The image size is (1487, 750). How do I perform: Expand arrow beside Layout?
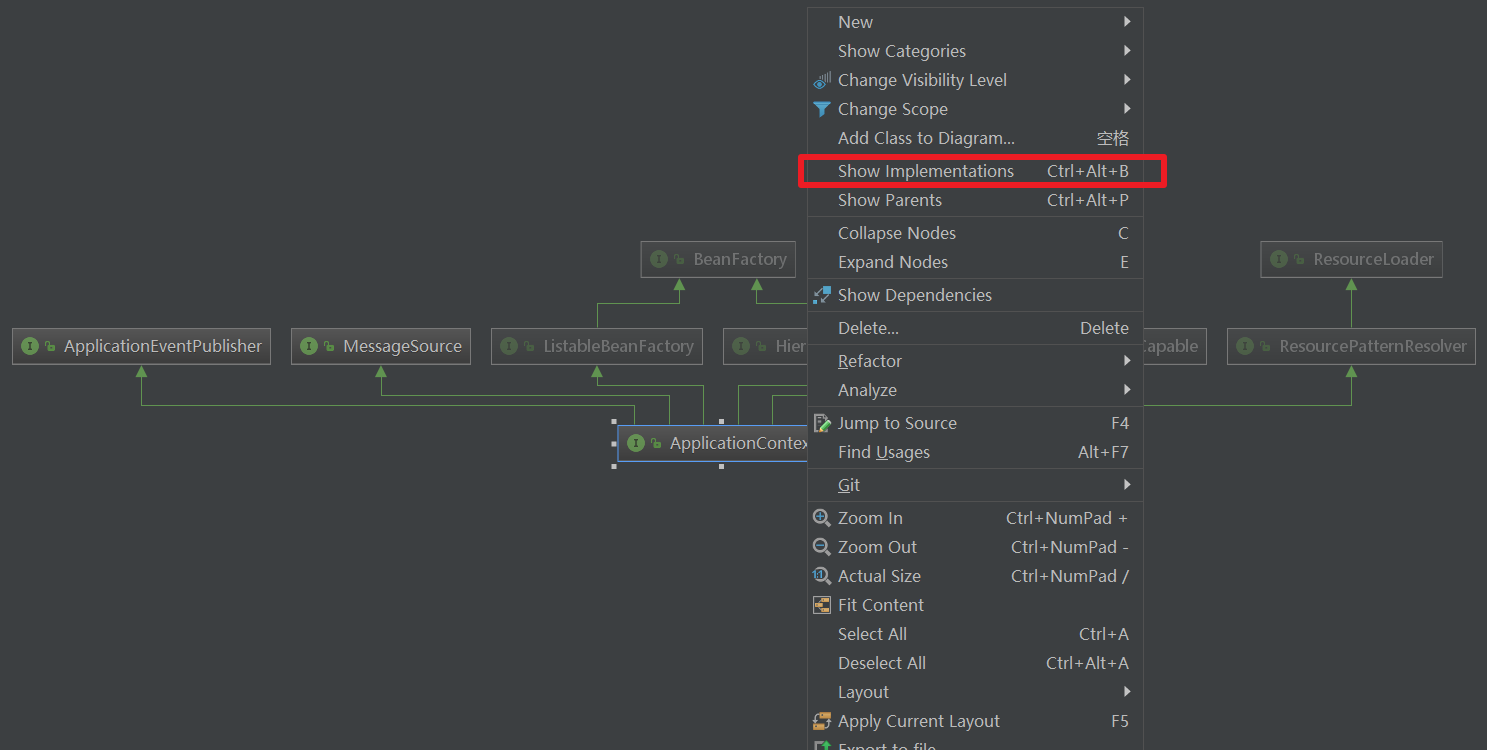(1127, 691)
